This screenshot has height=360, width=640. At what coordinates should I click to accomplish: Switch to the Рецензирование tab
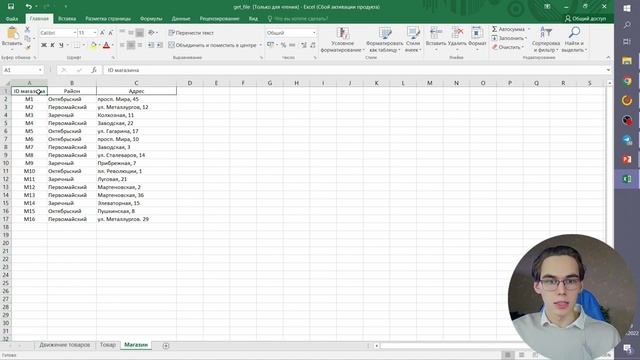click(x=220, y=19)
